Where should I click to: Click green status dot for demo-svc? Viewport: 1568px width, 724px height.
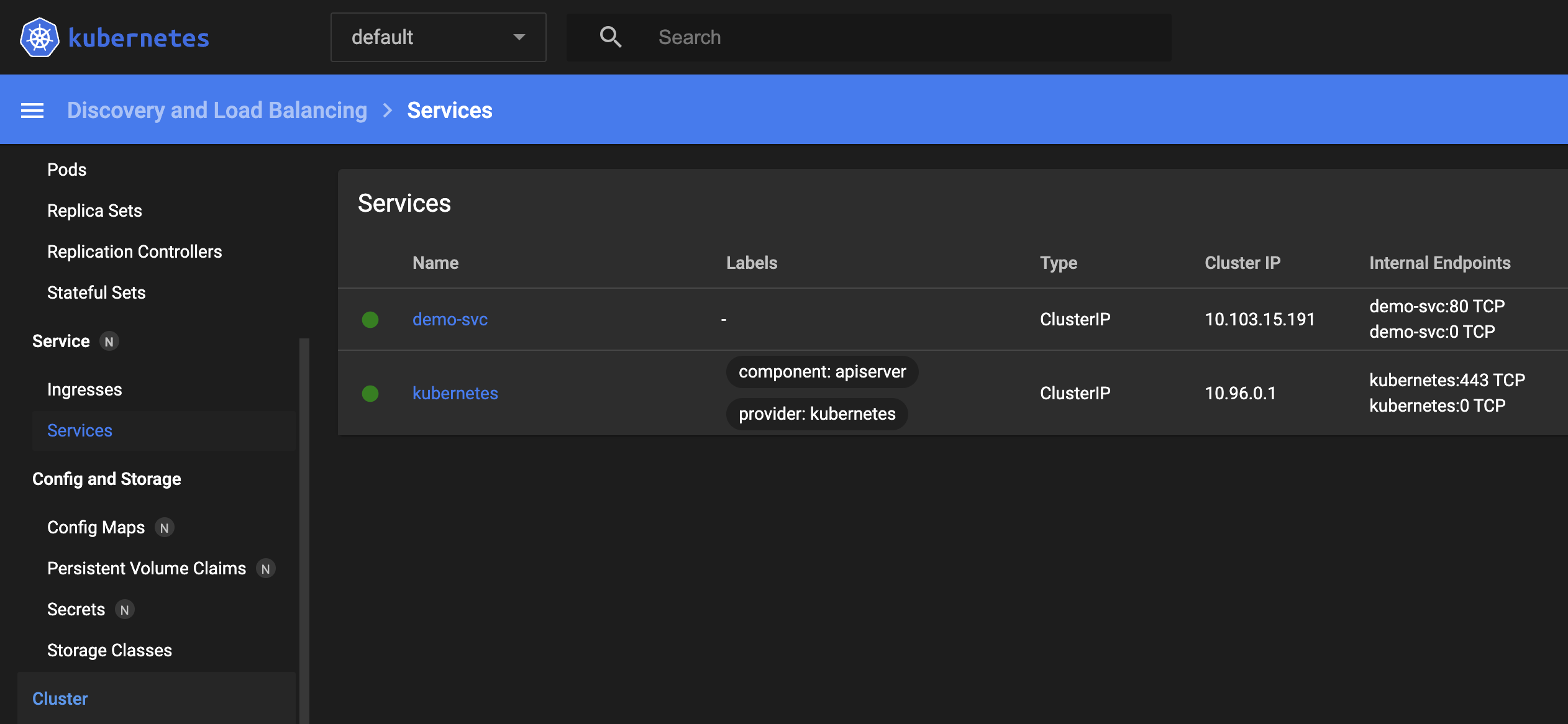point(370,320)
